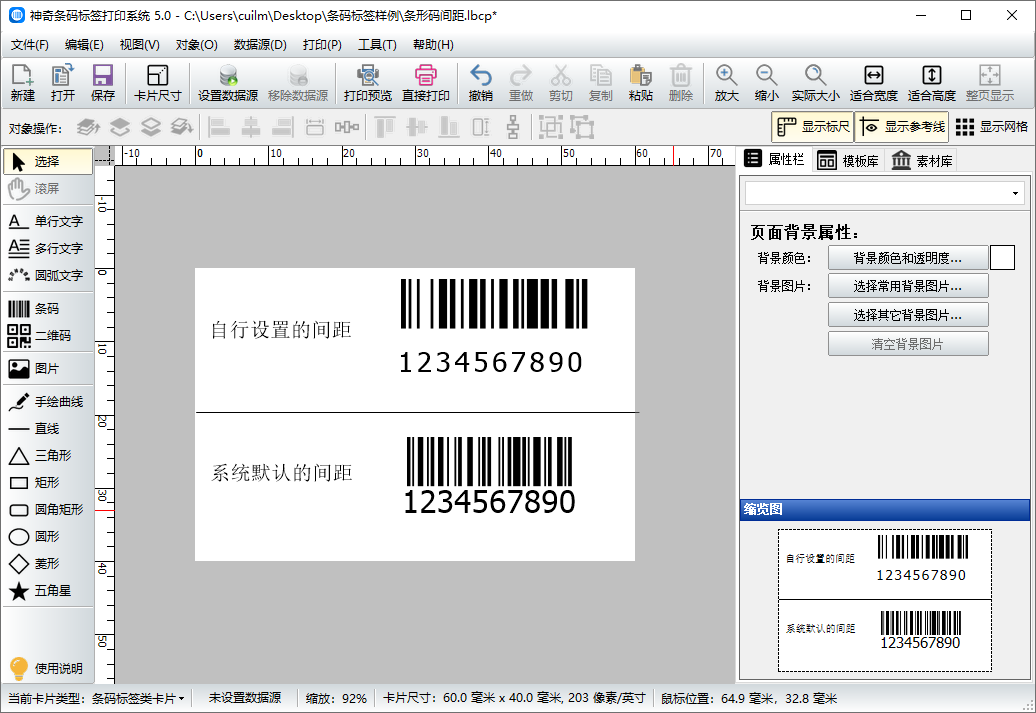Maximize the application window
Viewport: 1036px width, 713px height.
(x=966, y=15)
